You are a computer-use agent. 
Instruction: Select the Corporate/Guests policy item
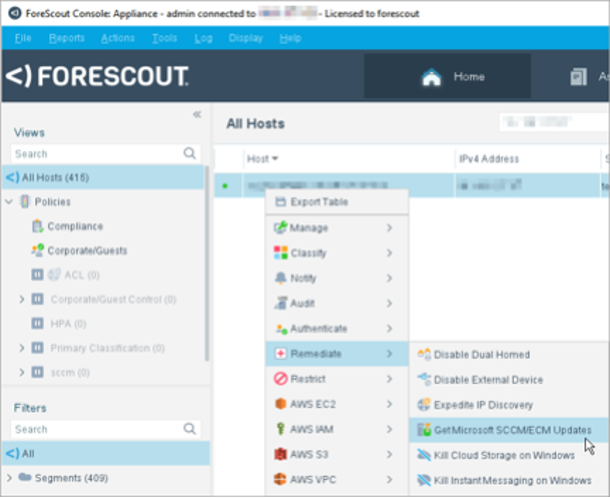click(x=87, y=251)
